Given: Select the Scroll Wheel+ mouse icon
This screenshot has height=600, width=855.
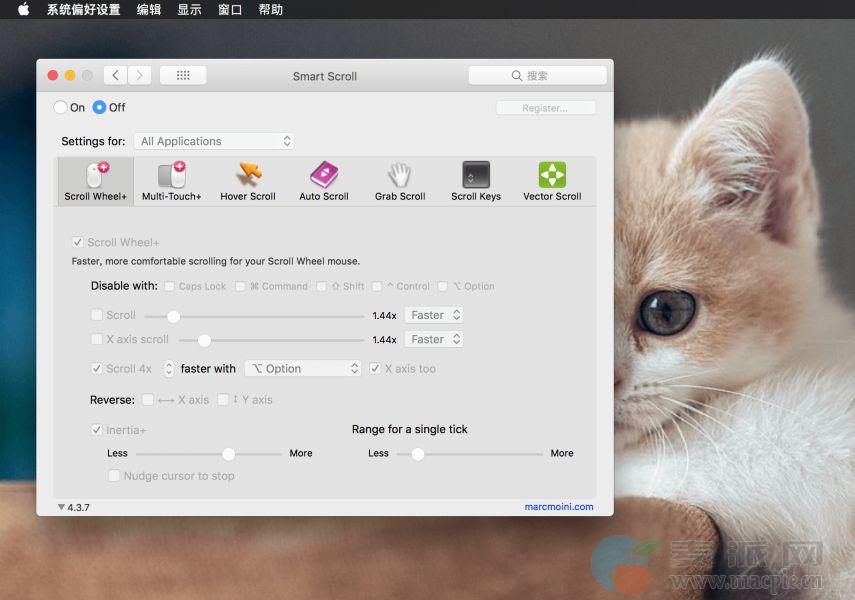Looking at the screenshot, I should [x=96, y=176].
